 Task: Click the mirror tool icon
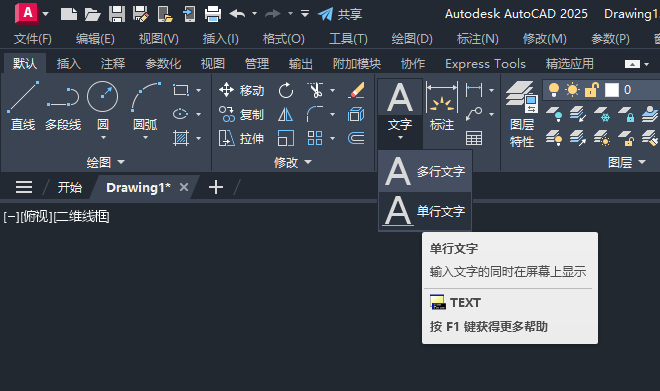286,114
